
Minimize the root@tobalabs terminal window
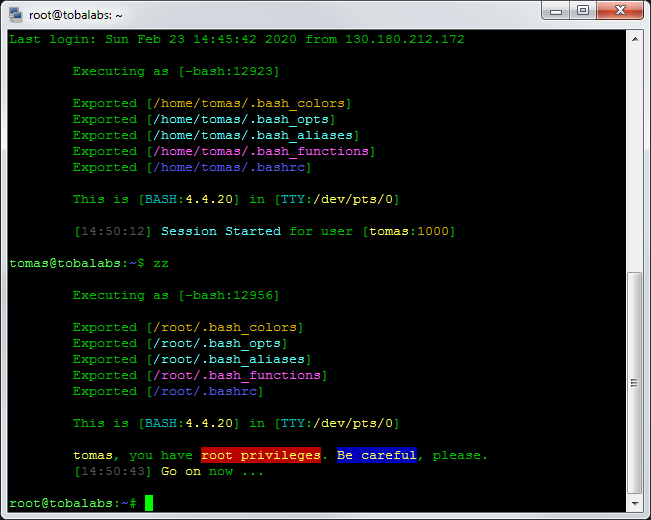click(x=556, y=11)
